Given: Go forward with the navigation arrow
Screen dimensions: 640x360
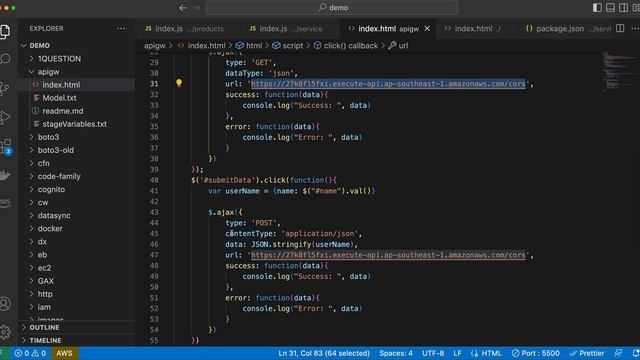Looking at the screenshot, I should (x=197, y=8).
